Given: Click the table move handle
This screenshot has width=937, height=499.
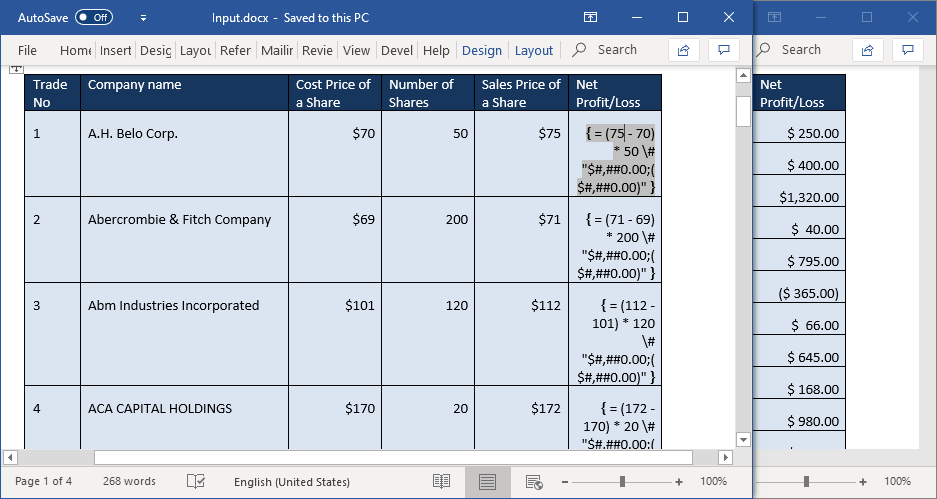Looking at the screenshot, I should click(x=15, y=69).
